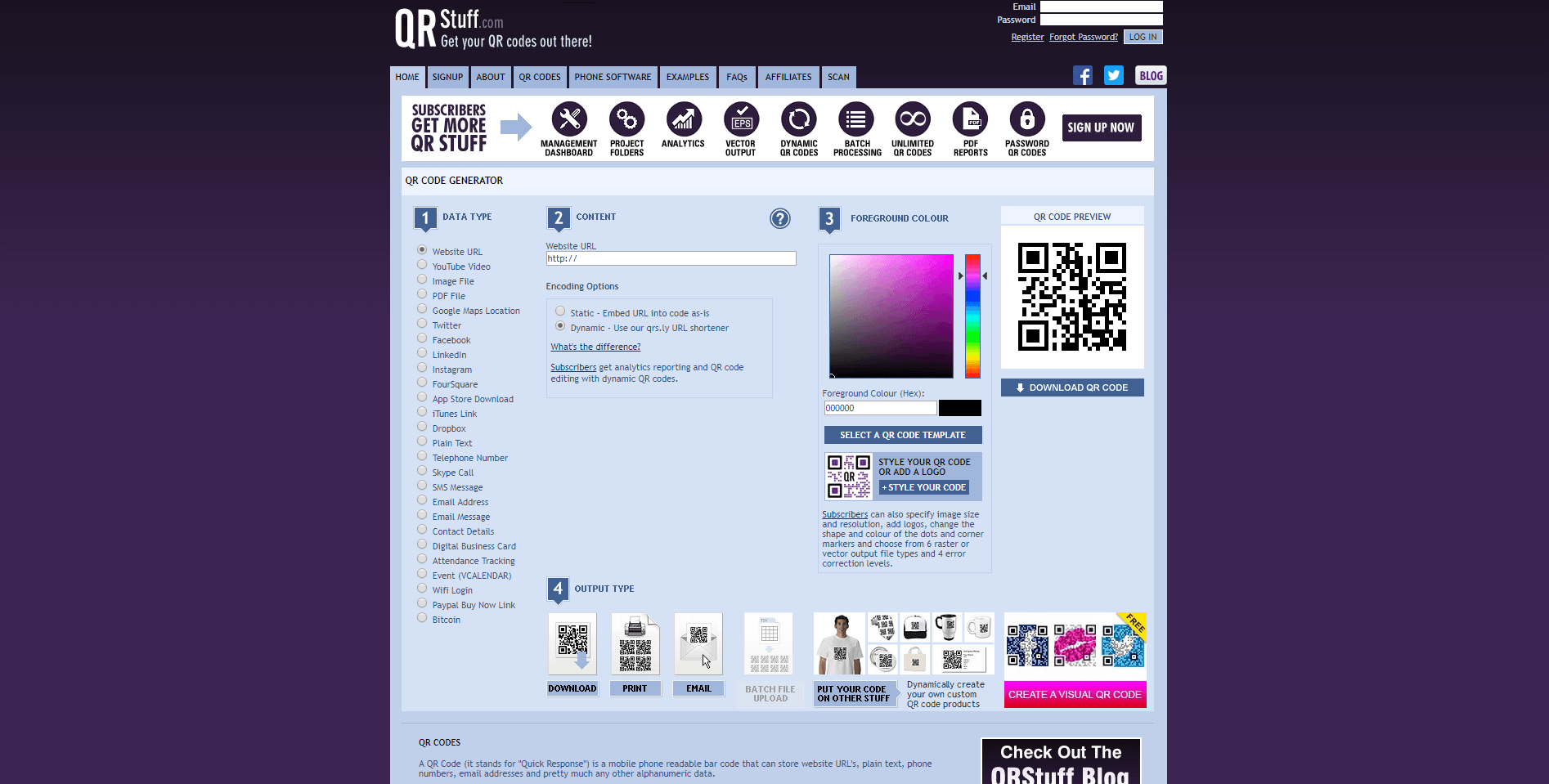The width and height of the screenshot is (1549, 784).
Task: Click the QRStuff.com logo
Action: (x=493, y=29)
